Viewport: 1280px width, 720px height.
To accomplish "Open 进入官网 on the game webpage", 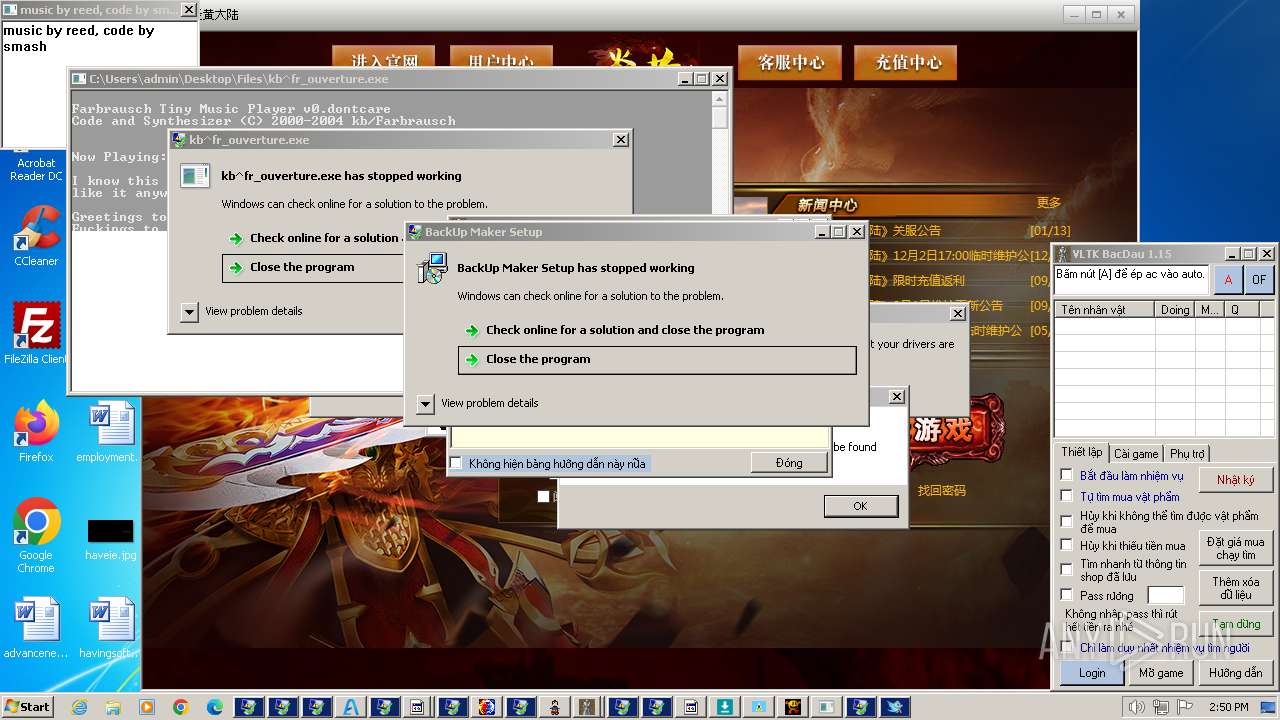I will 383,60.
